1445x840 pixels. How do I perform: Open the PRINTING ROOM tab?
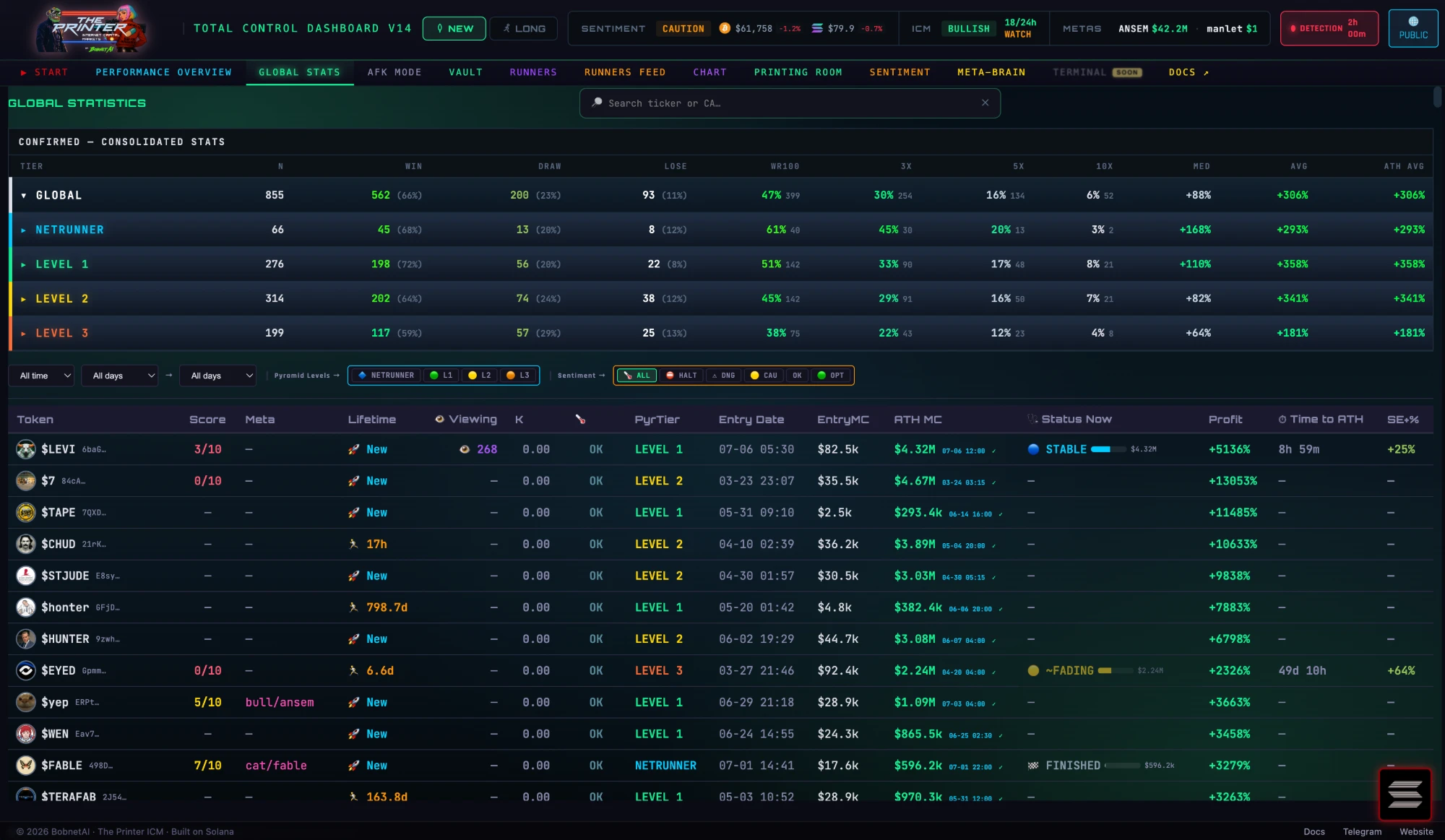798,72
